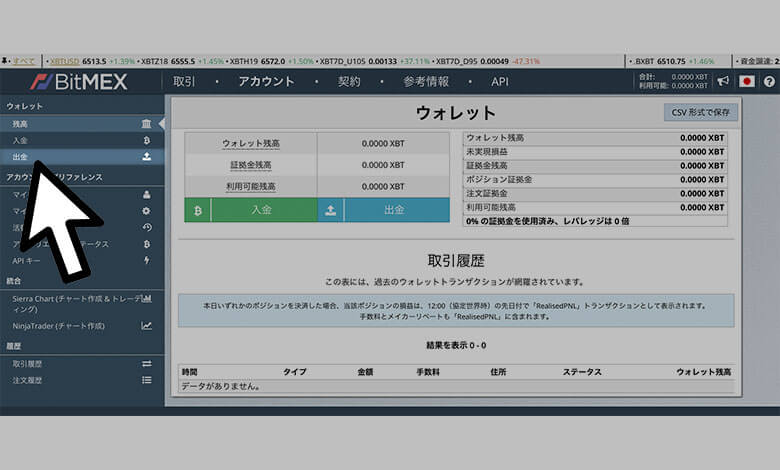Click the gear preferences icon in sidebar
The height and width of the screenshot is (470, 780).
[146, 211]
